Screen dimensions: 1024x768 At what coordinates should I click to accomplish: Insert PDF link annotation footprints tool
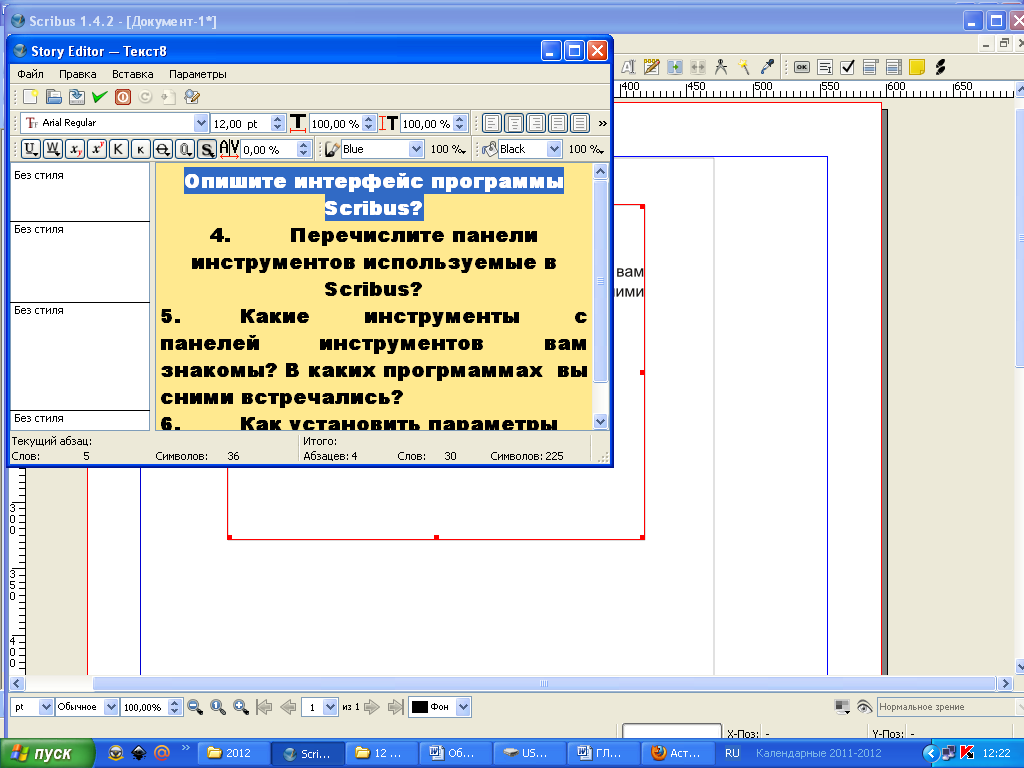pos(940,67)
